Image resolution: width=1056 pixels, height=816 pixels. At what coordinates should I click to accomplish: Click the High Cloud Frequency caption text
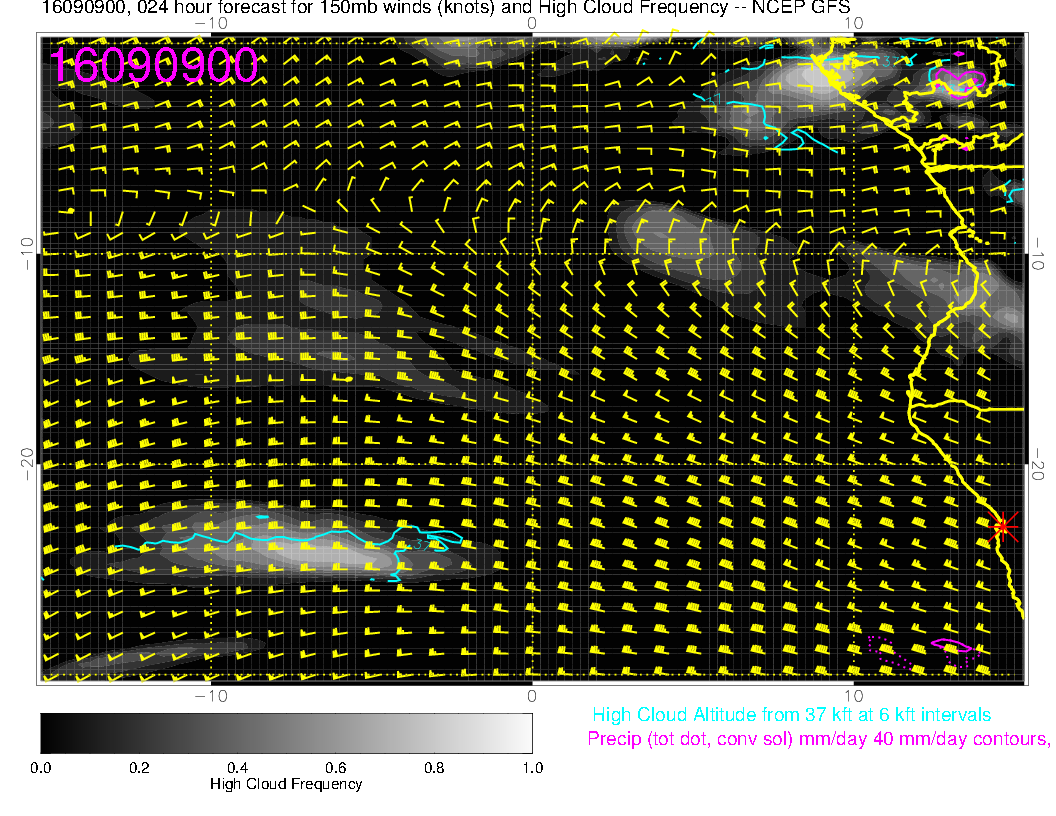tap(286, 785)
